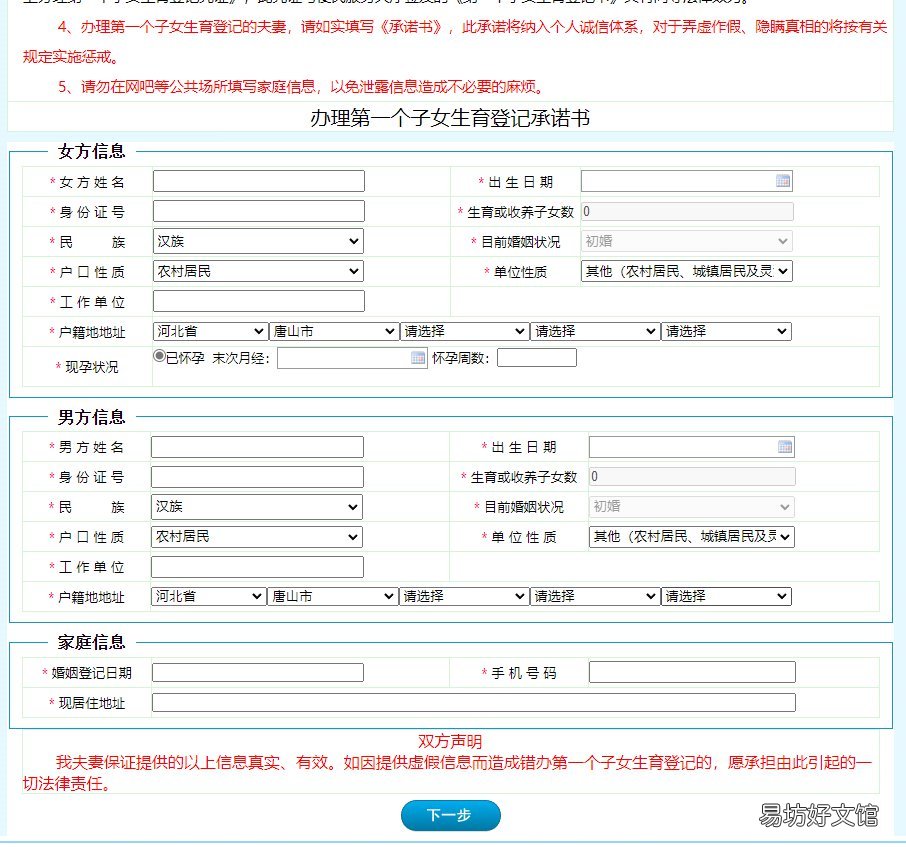Open woman's fourth address-level 请选择 dropdown
The height and width of the screenshot is (847, 906).
tap(595, 331)
